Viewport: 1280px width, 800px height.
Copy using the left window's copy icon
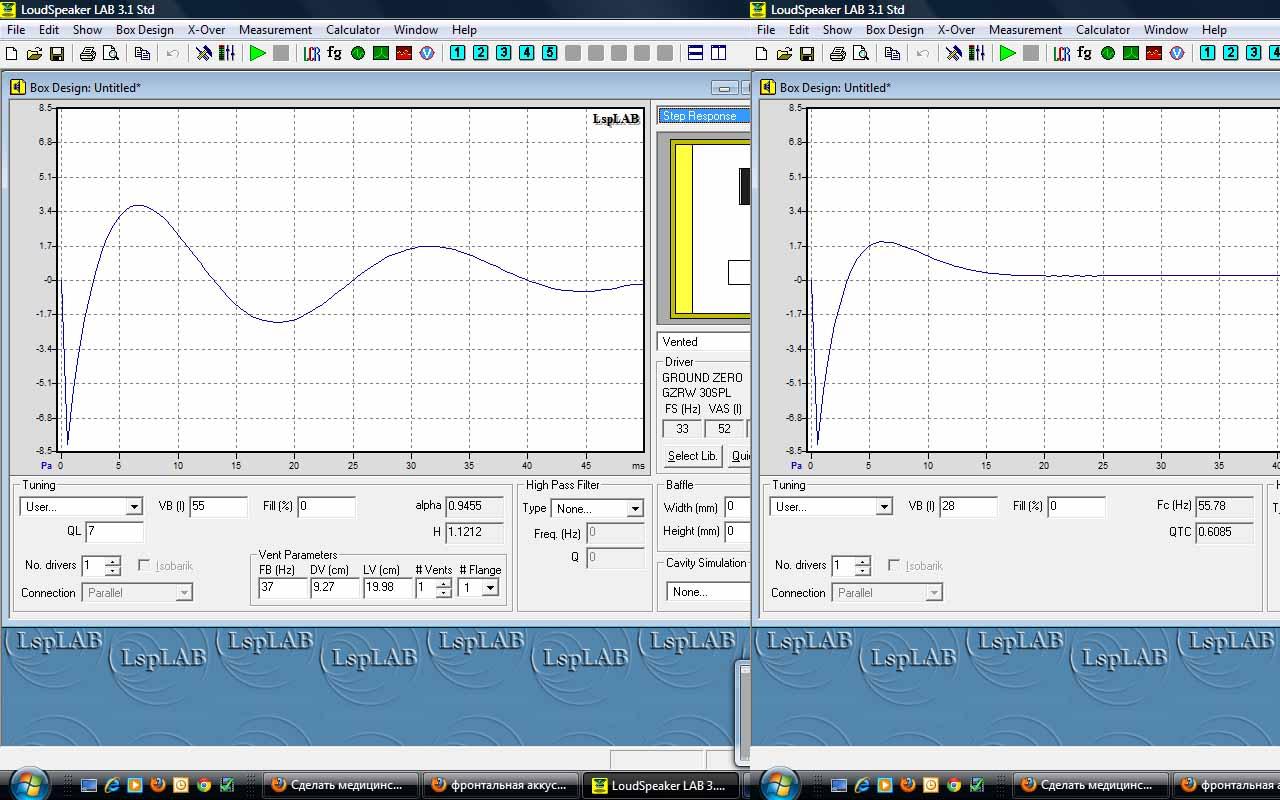click(142, 53)
